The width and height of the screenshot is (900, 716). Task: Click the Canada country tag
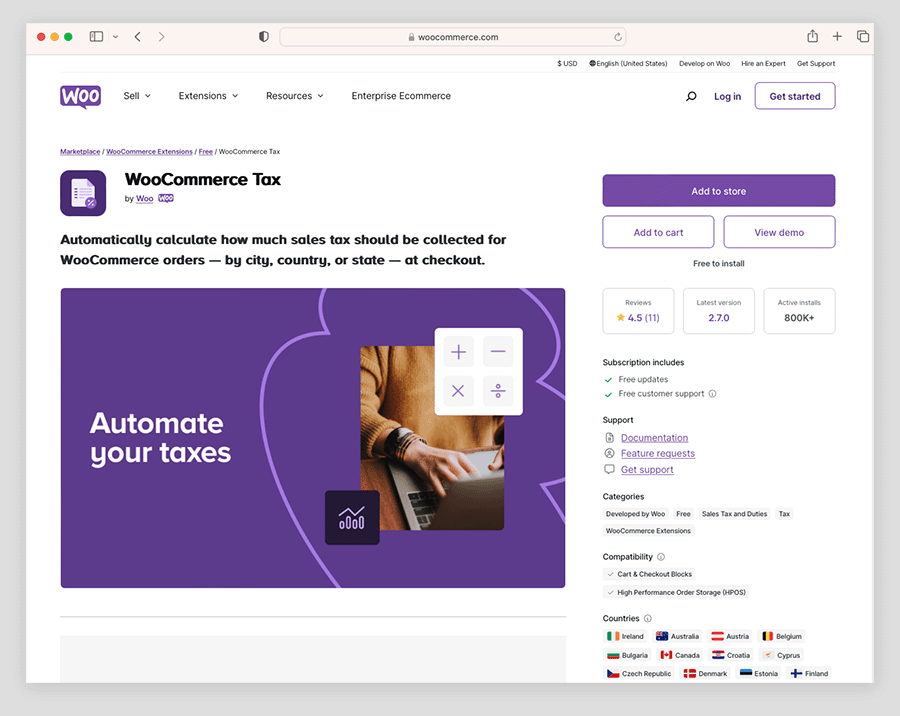pos(680,655)
